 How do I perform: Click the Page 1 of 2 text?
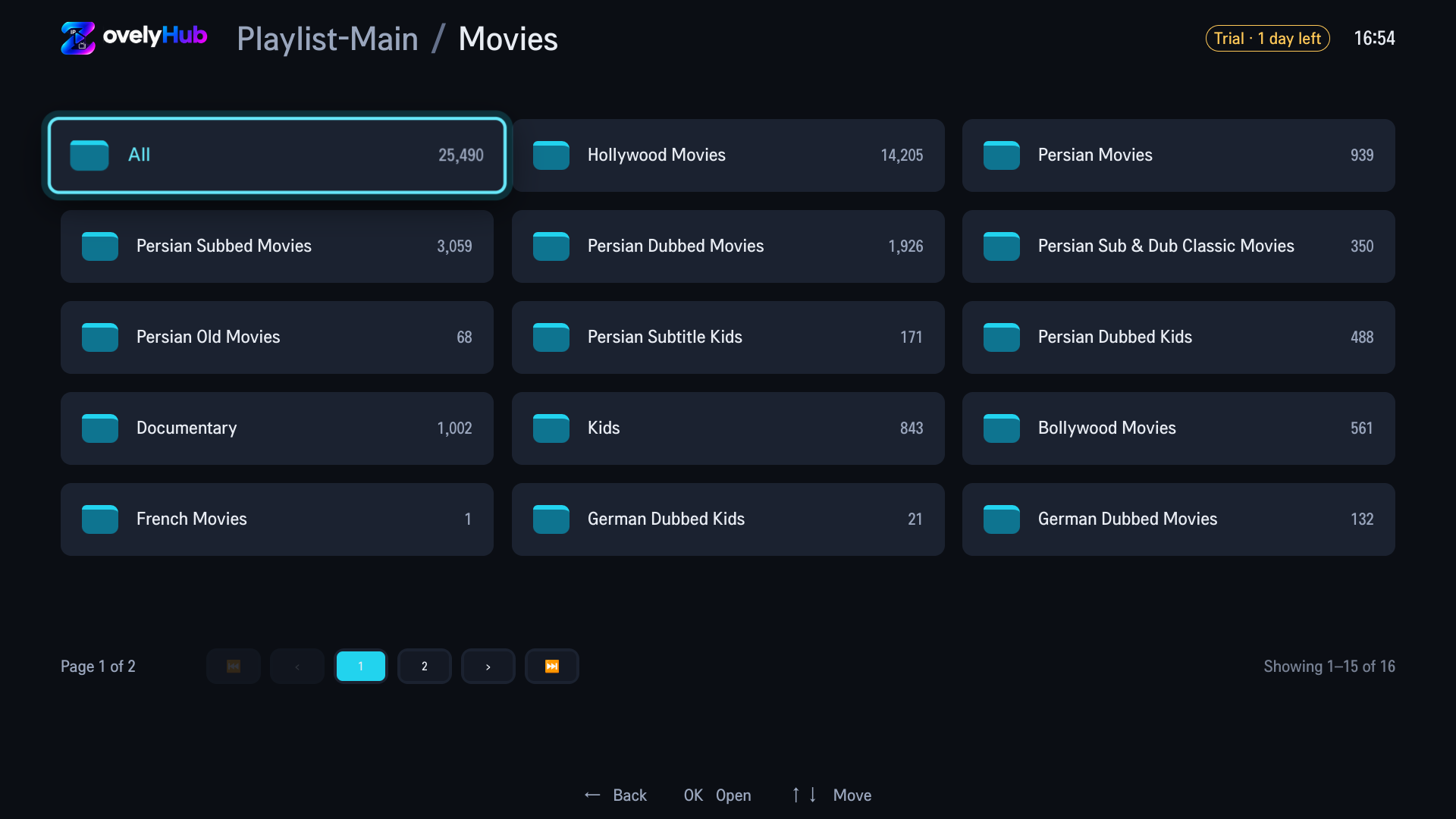coord(98,667)
